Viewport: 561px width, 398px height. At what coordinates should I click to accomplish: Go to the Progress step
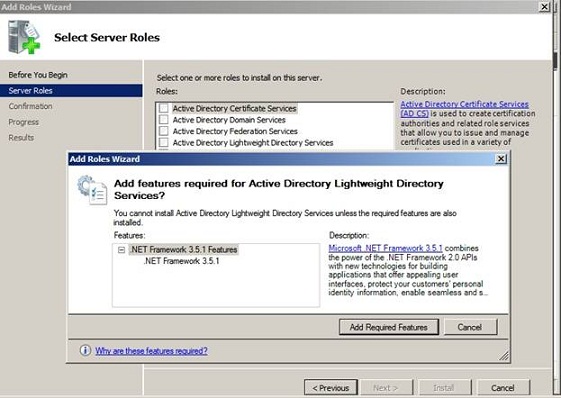(24, 122)
